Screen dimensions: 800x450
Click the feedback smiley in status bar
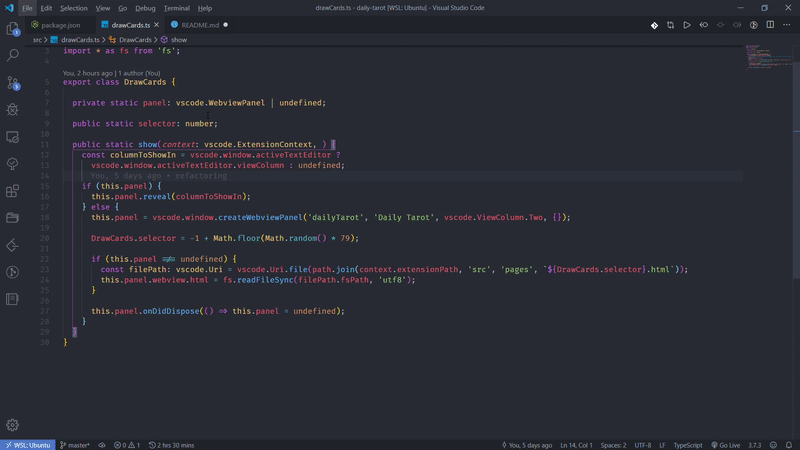click(x=773, y=445)
